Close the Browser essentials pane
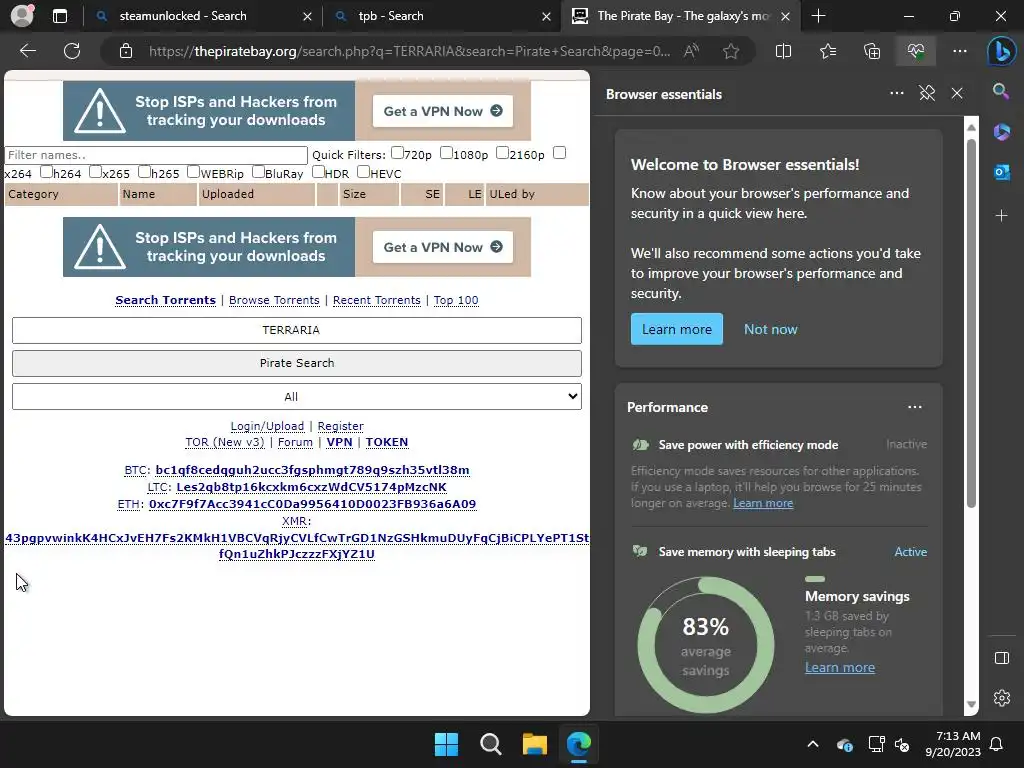Image resolution: width=1024 pixels, height=768 pixels. 957,93
